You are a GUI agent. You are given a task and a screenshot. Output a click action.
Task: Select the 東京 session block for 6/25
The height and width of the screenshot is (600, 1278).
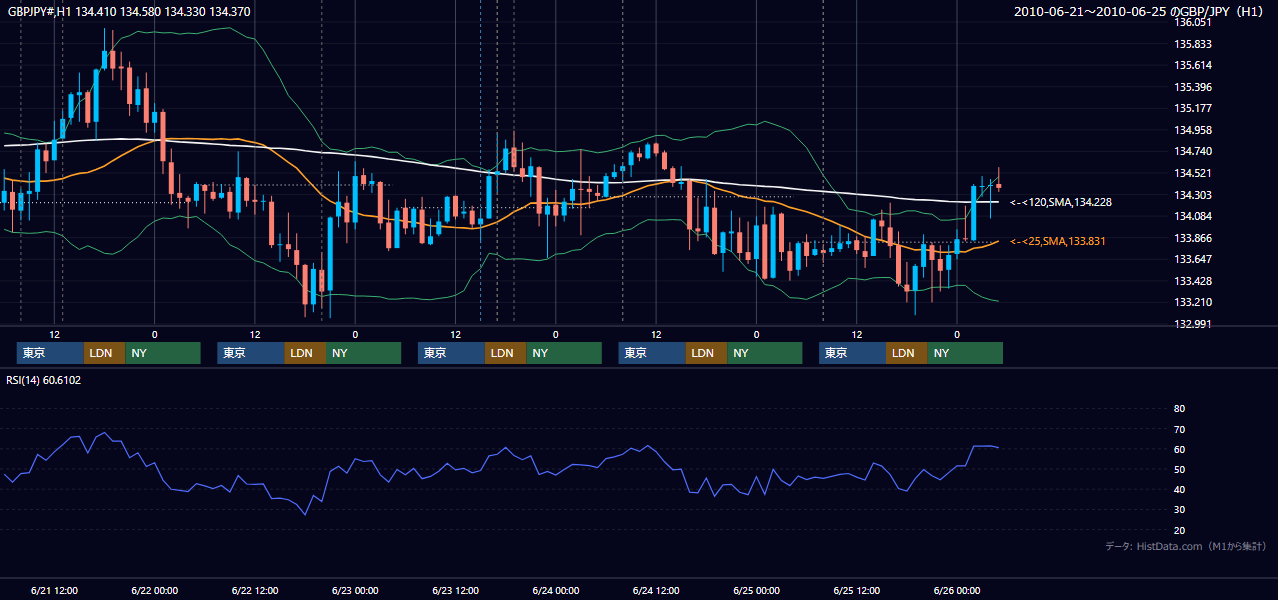point(853,353)
